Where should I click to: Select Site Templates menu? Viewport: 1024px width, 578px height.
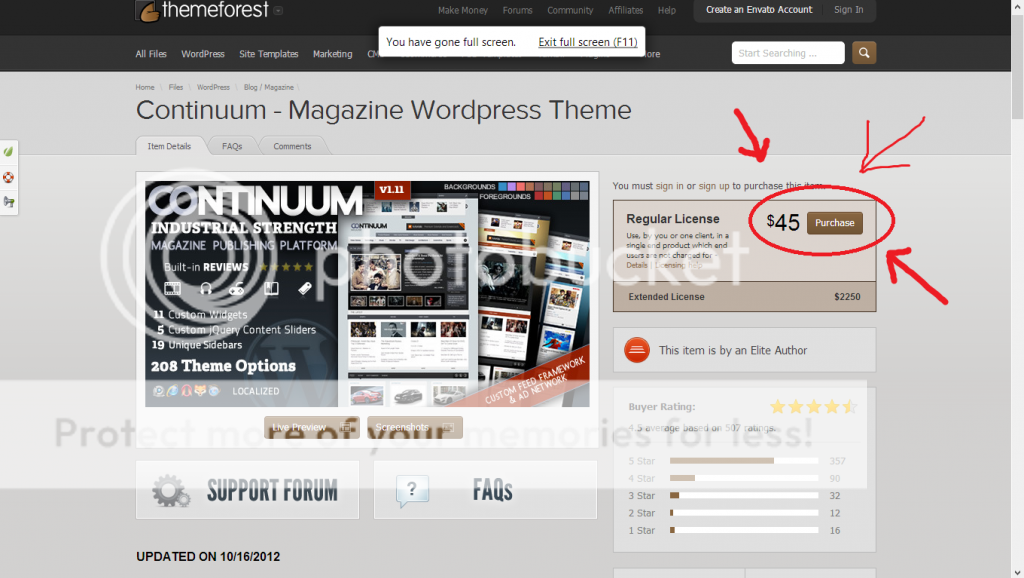268,54
